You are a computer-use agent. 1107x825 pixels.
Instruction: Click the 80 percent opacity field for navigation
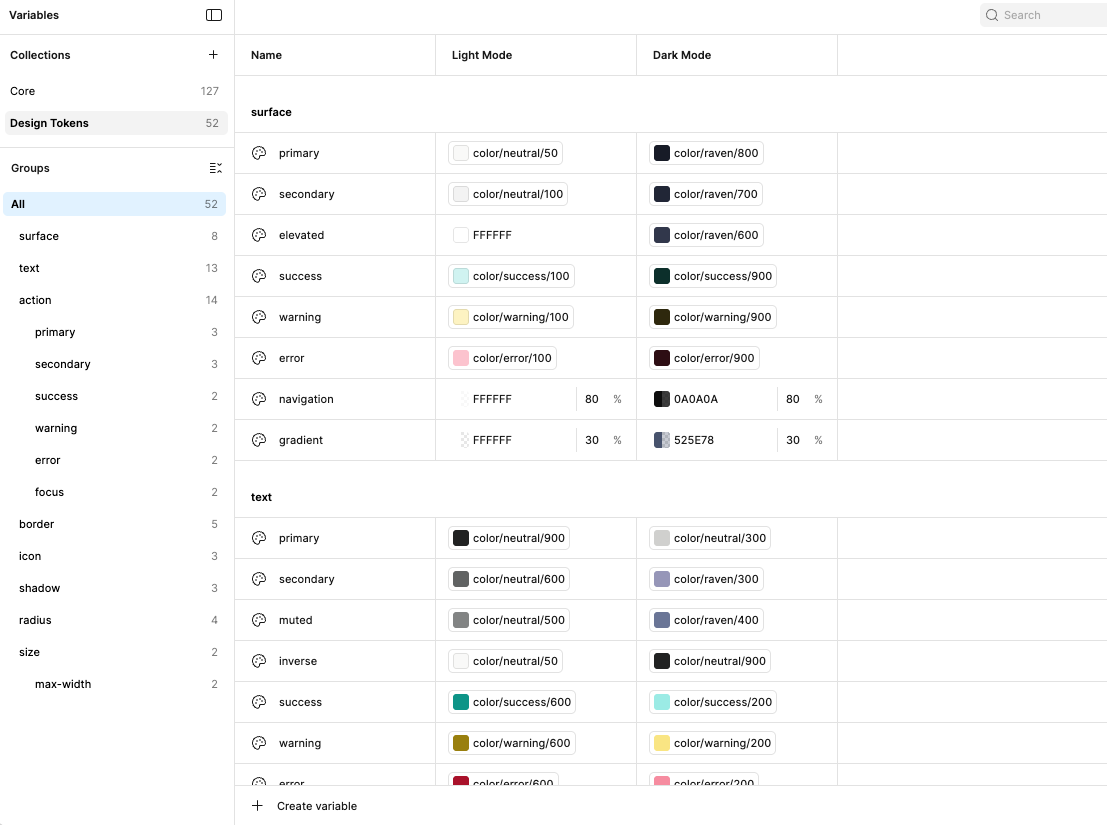click(592, 399)
